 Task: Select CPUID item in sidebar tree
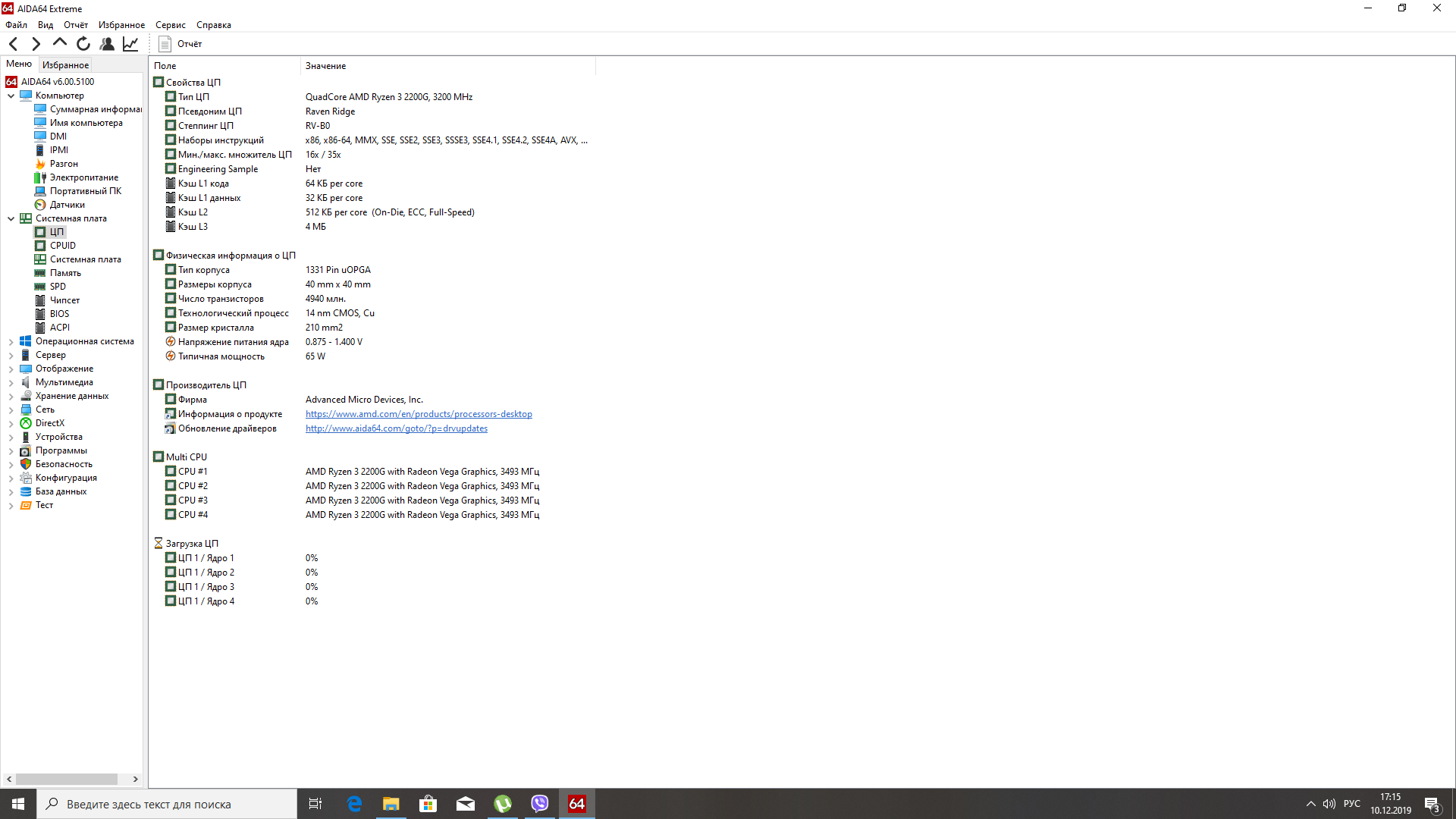62,246
